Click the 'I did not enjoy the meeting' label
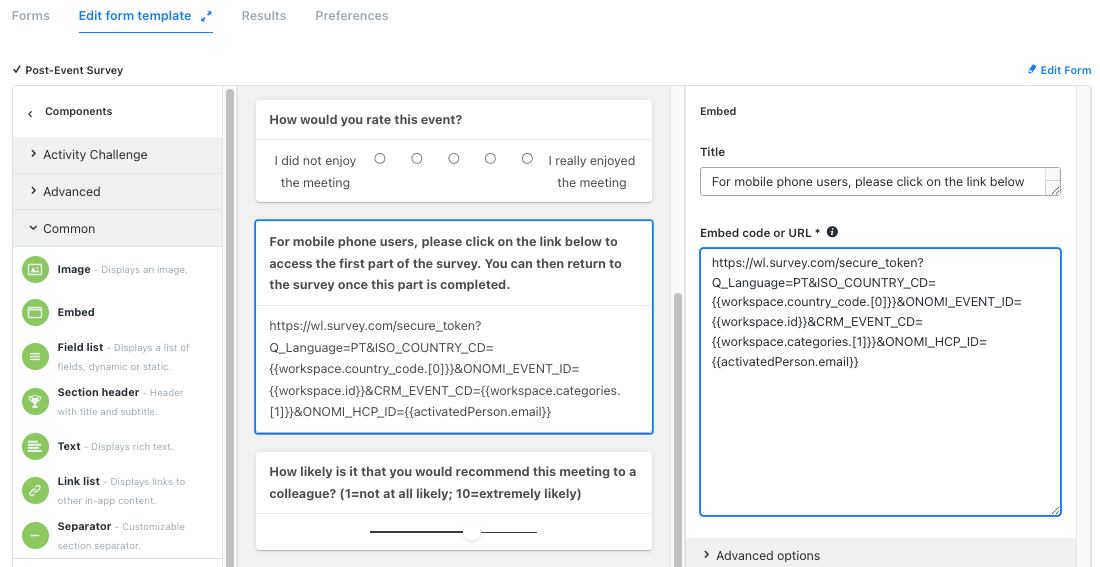This screenshot has width=1100, height=567. pyautogui.click(x=315, y=172)
